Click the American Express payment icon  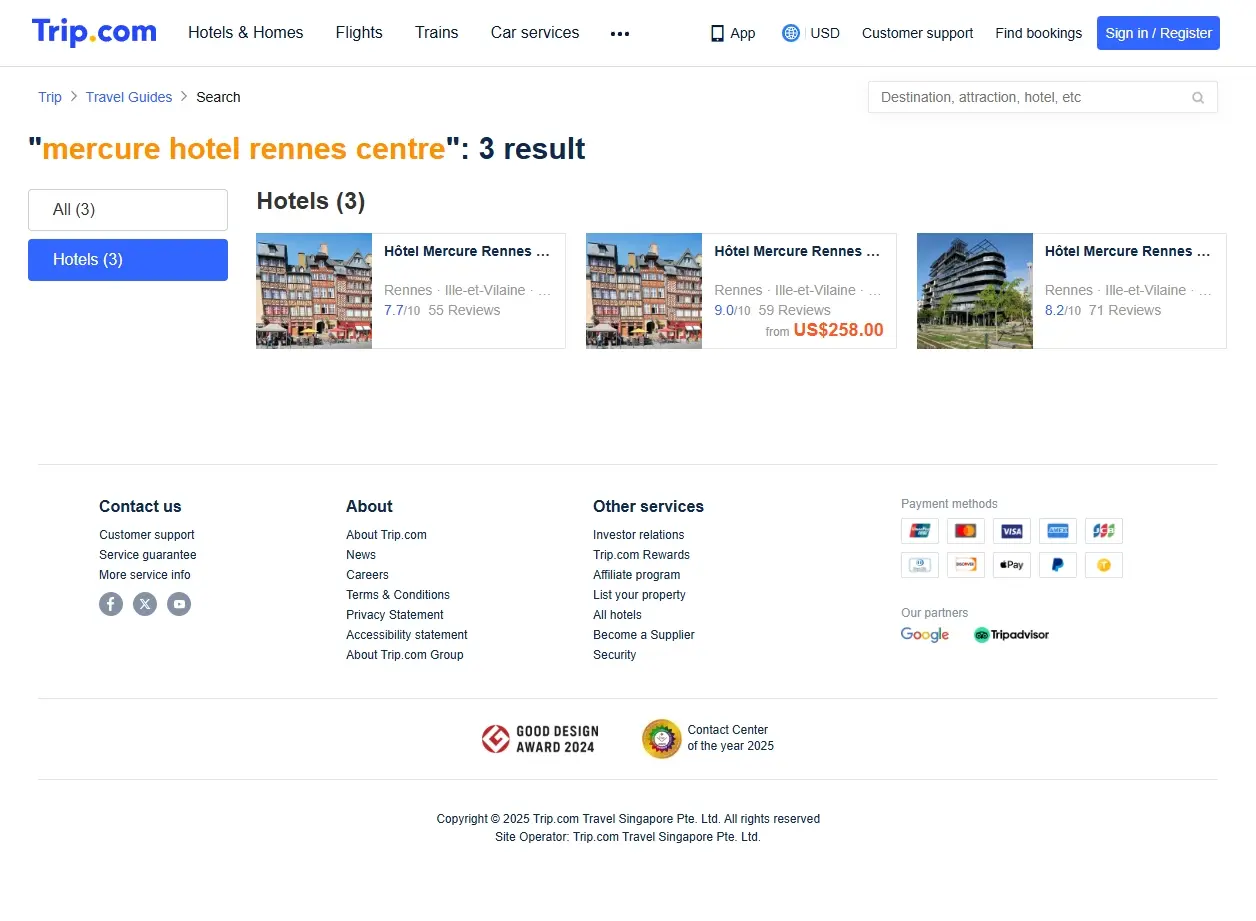click(x=1058, y=531)
